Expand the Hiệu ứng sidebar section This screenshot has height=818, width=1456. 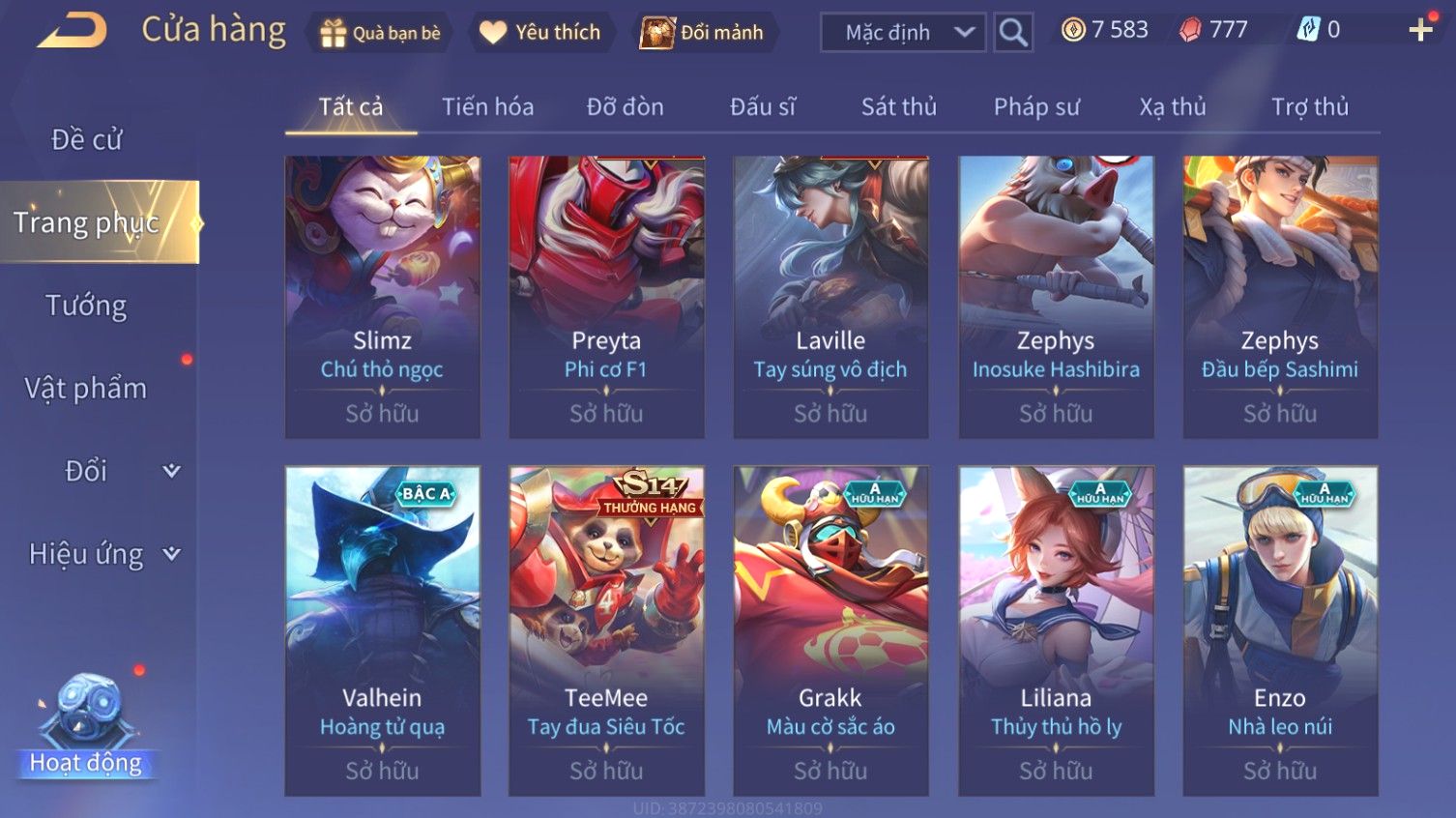tap(102, 554)
